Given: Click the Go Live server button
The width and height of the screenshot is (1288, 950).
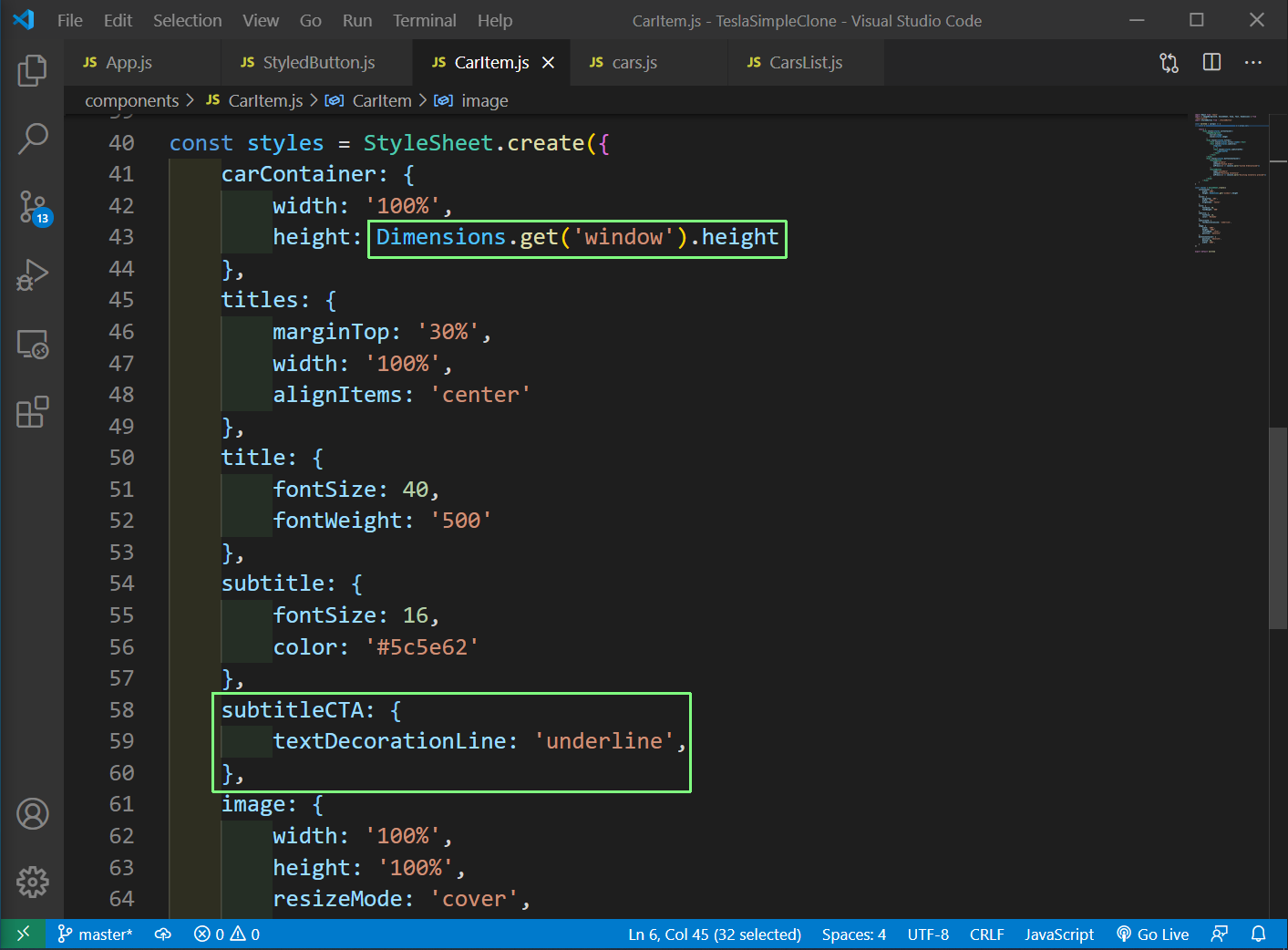Looking at the screenshot, I should point(1153,934).
